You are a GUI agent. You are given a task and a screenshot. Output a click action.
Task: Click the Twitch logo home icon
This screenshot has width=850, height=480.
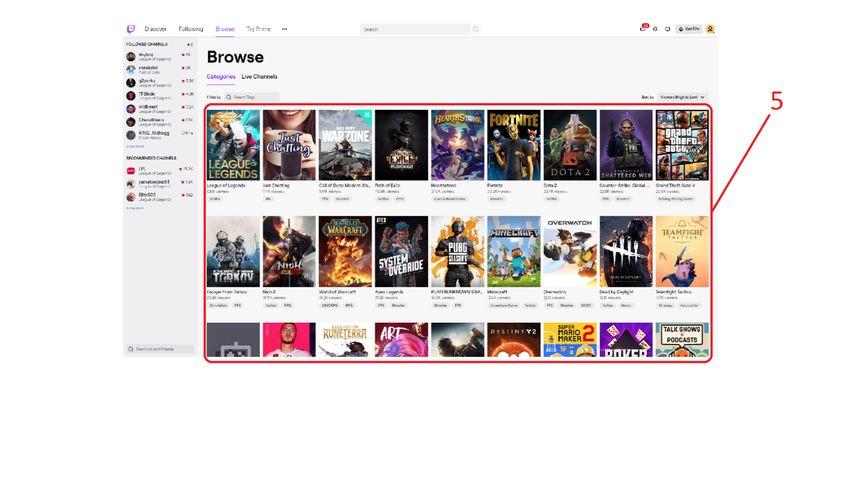(x=131, y=29)
